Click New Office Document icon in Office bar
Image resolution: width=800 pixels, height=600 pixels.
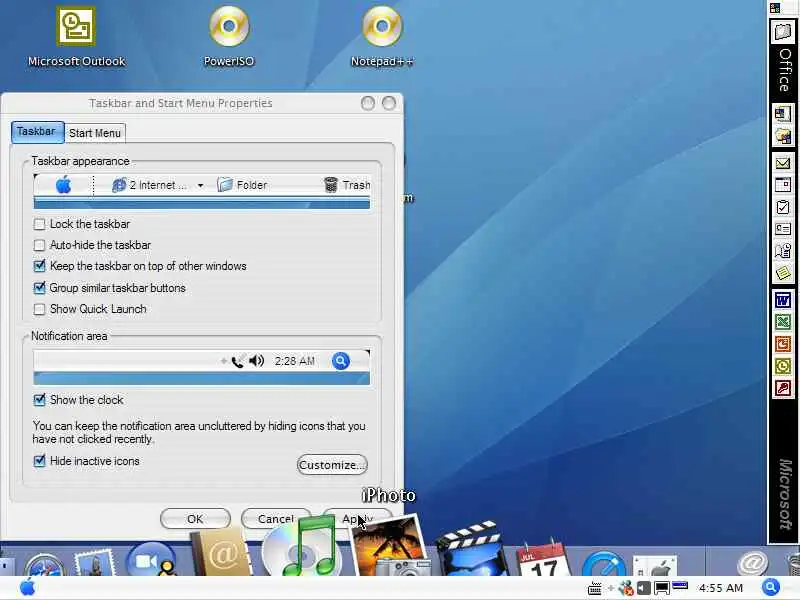click(x=783, y=113)
